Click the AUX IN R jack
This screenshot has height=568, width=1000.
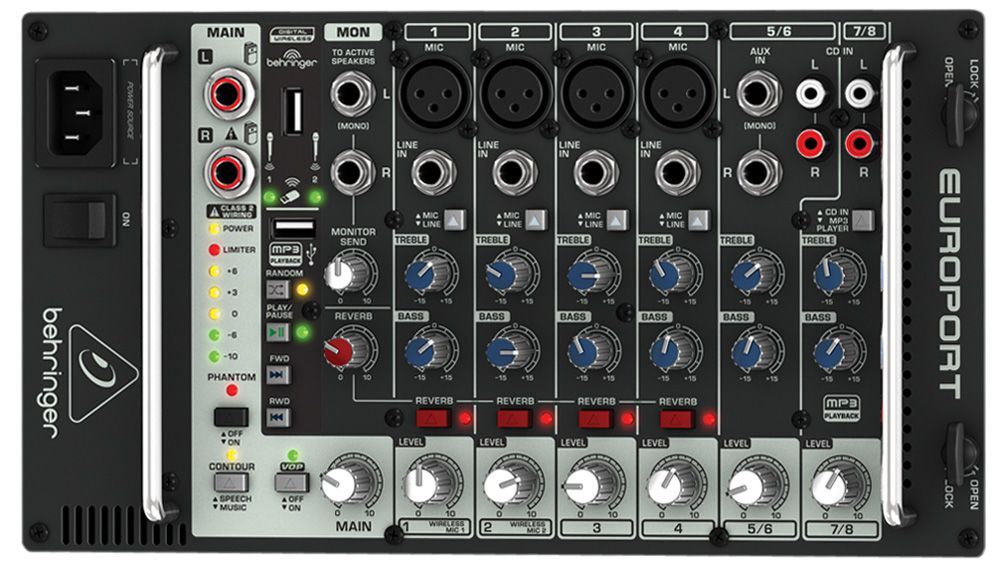pos(759,172)
